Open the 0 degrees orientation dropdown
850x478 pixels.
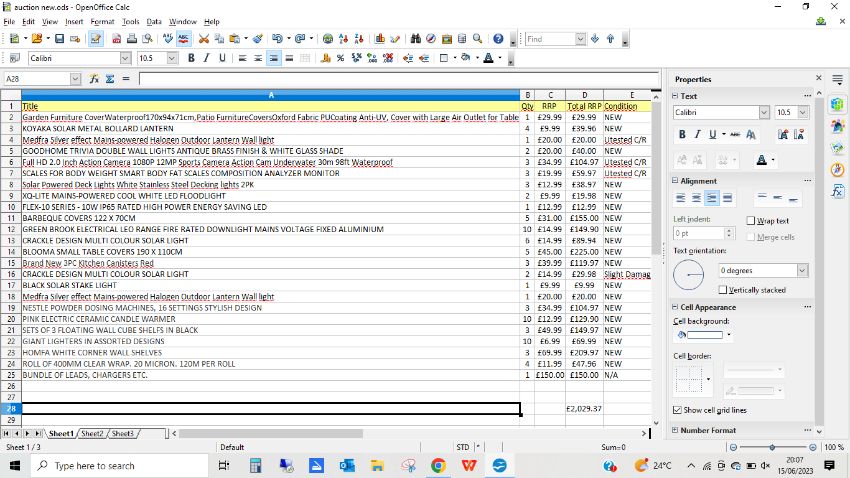coord(802,270)
